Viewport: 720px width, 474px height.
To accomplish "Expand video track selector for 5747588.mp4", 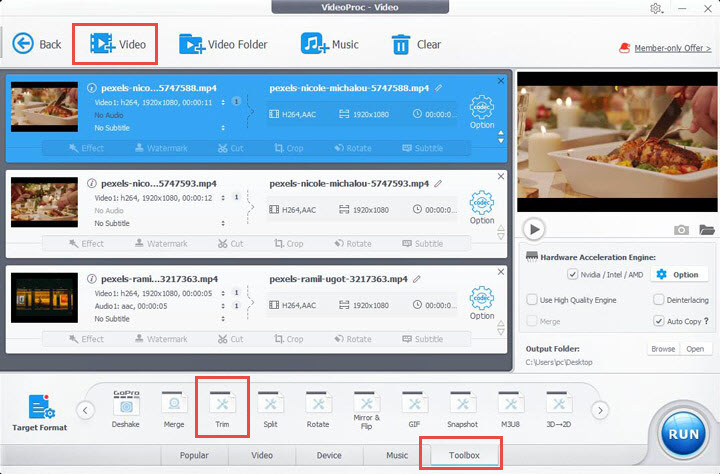I will point(223,102).
